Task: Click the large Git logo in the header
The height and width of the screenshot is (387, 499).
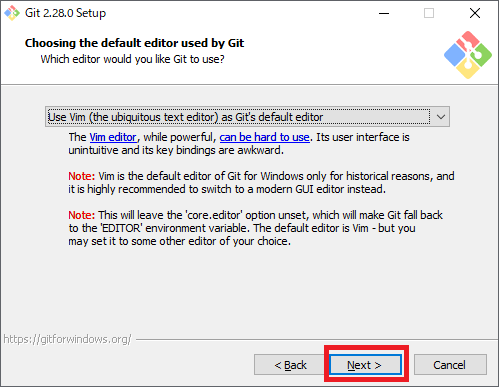Action: point(468,55)
